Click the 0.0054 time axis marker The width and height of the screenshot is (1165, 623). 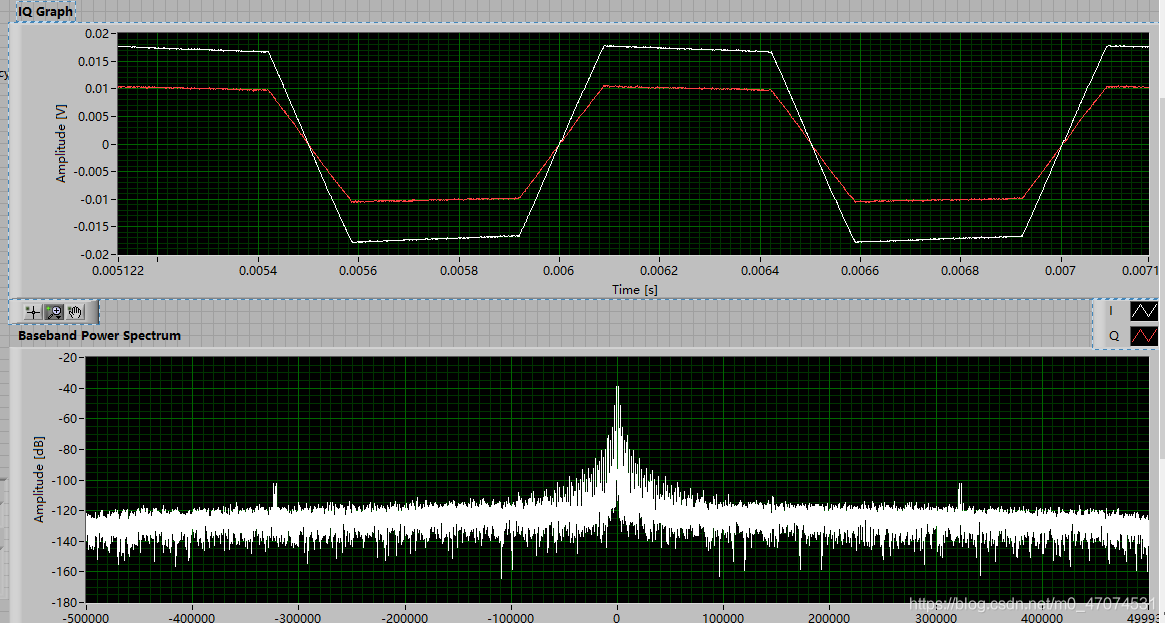point(258,271)
